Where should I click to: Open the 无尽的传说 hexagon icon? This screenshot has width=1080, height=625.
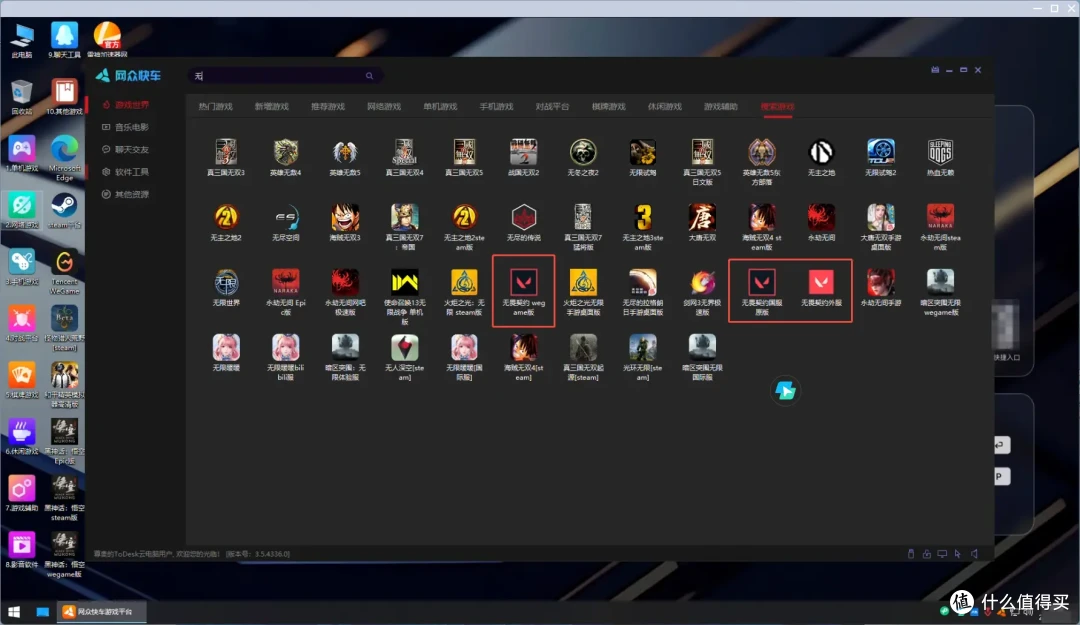(x=523, y=217)
